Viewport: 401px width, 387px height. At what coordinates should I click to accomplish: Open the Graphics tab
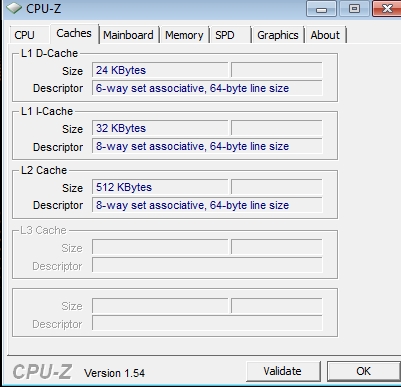278,35
